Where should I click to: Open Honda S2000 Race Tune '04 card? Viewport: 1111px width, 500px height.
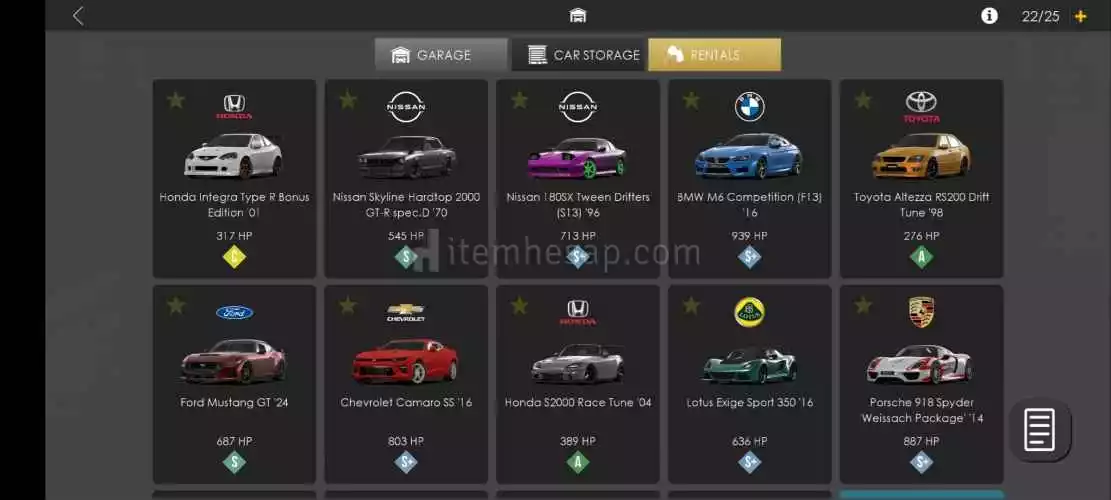click(577, 385)
